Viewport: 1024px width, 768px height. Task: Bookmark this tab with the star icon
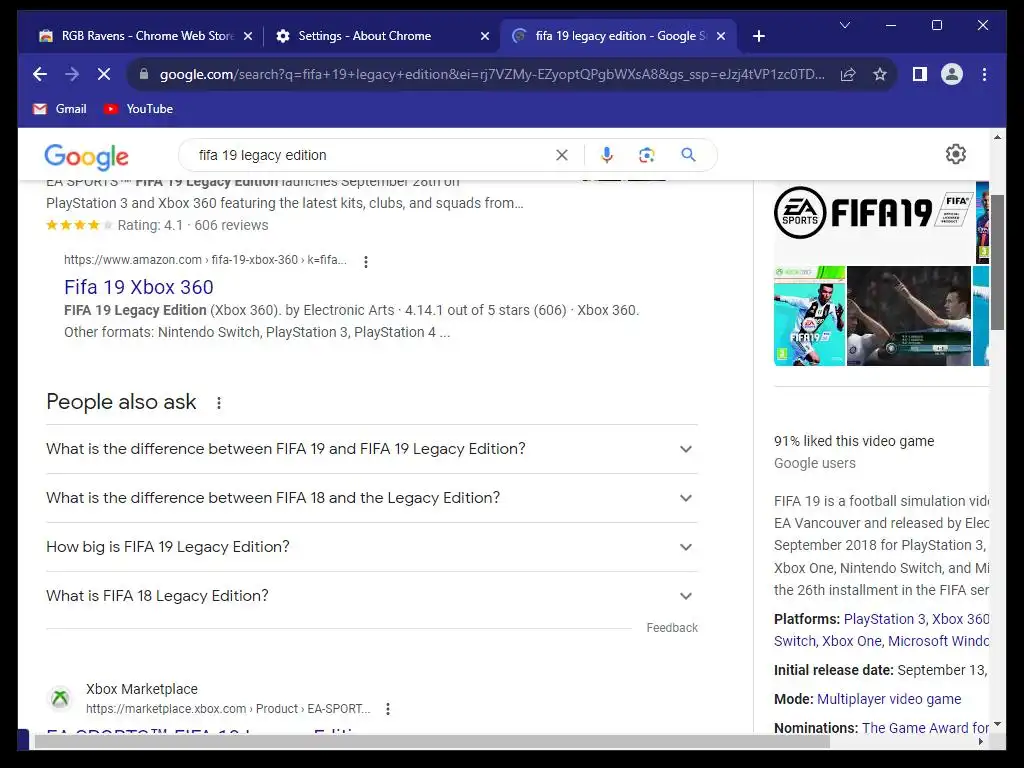[x=880, y=74]
